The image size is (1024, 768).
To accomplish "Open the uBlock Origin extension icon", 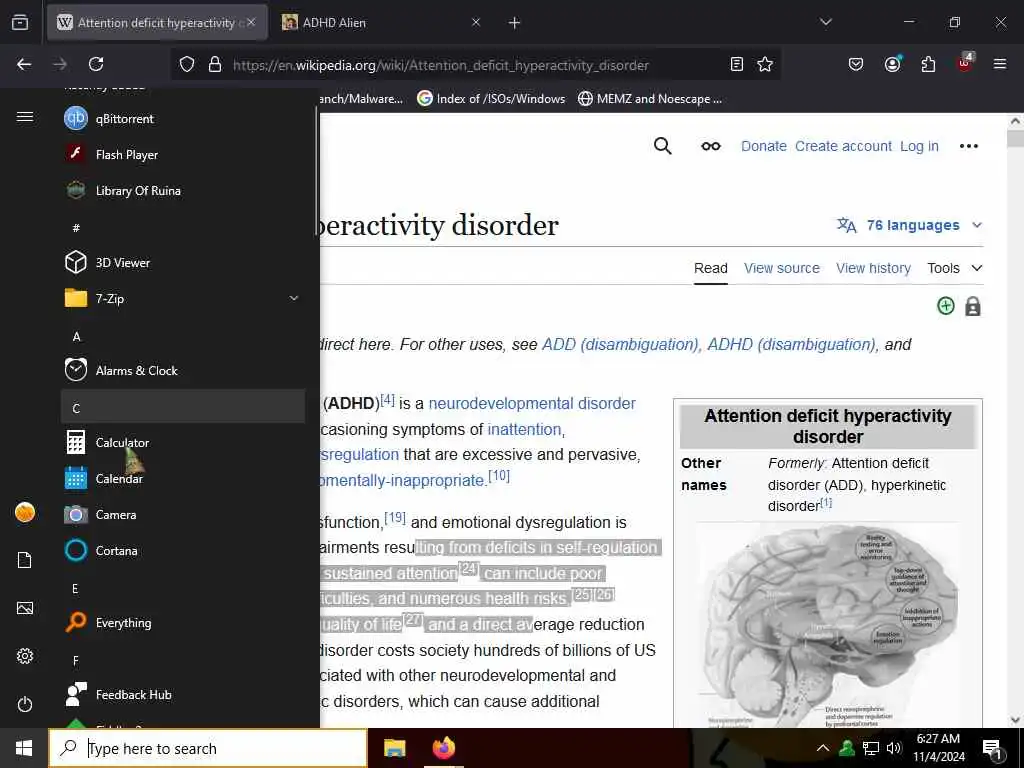I will (x=965, y=63).
